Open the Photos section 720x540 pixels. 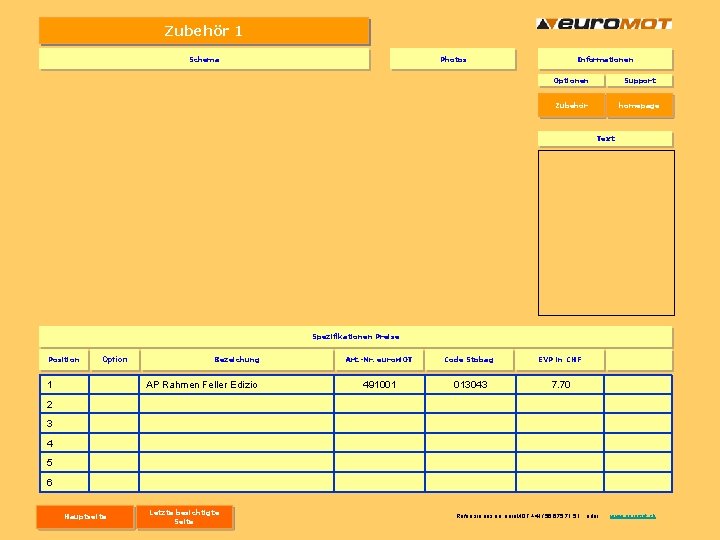coord(453,59)
